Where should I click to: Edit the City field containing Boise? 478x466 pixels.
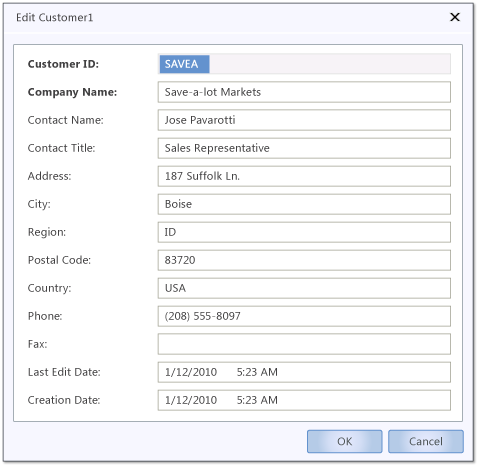[304, 204]
